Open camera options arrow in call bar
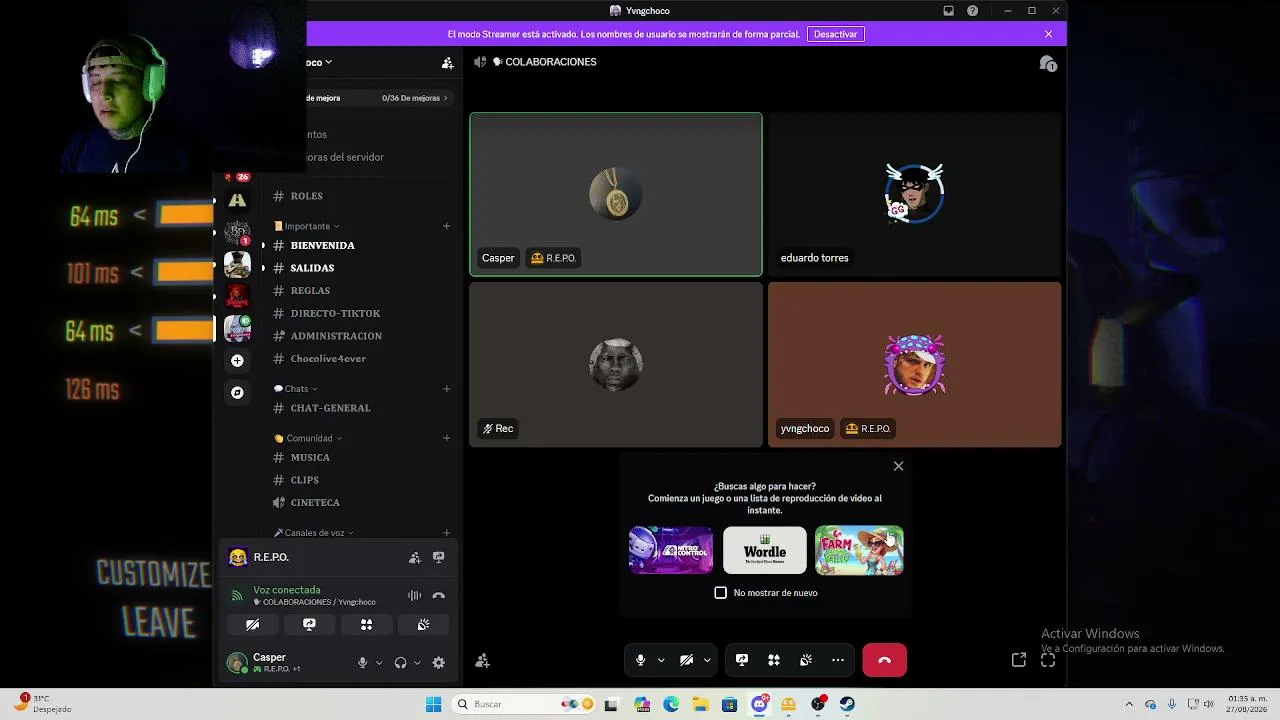Viewport: 1280px width, 720px height. coord(707,660)
